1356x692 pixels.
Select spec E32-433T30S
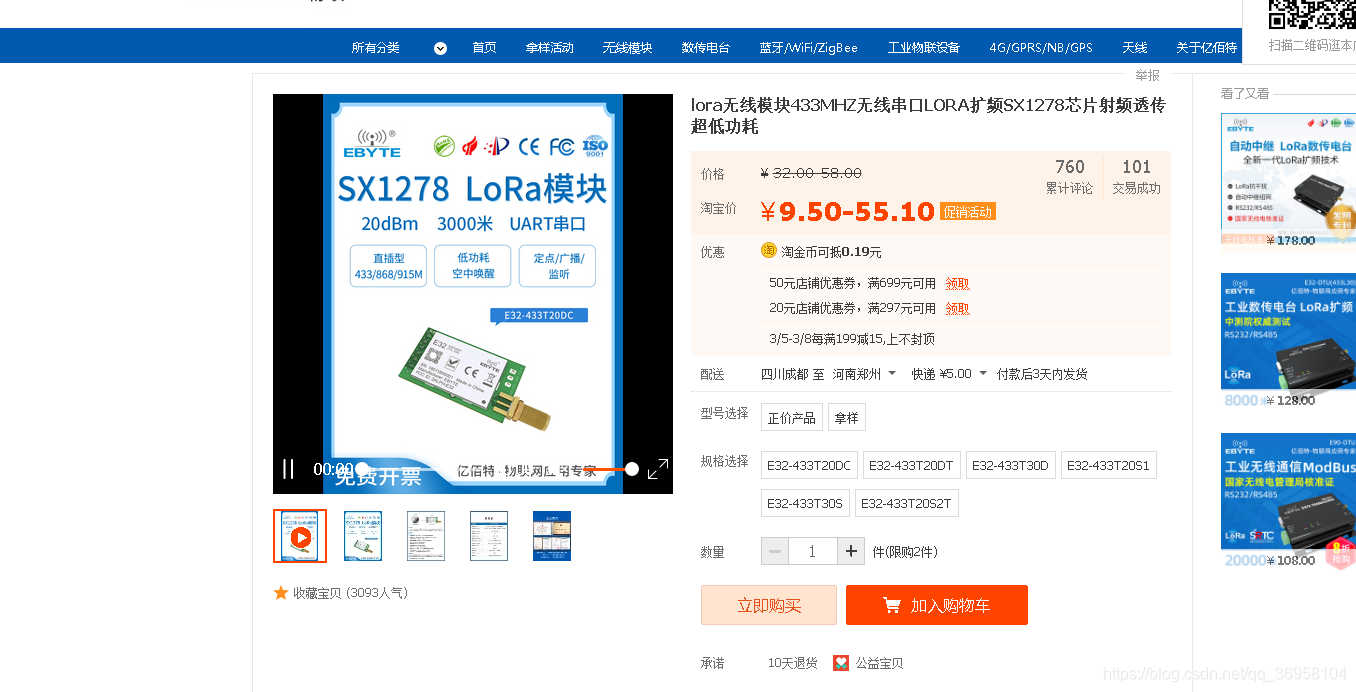click(805, 504)
